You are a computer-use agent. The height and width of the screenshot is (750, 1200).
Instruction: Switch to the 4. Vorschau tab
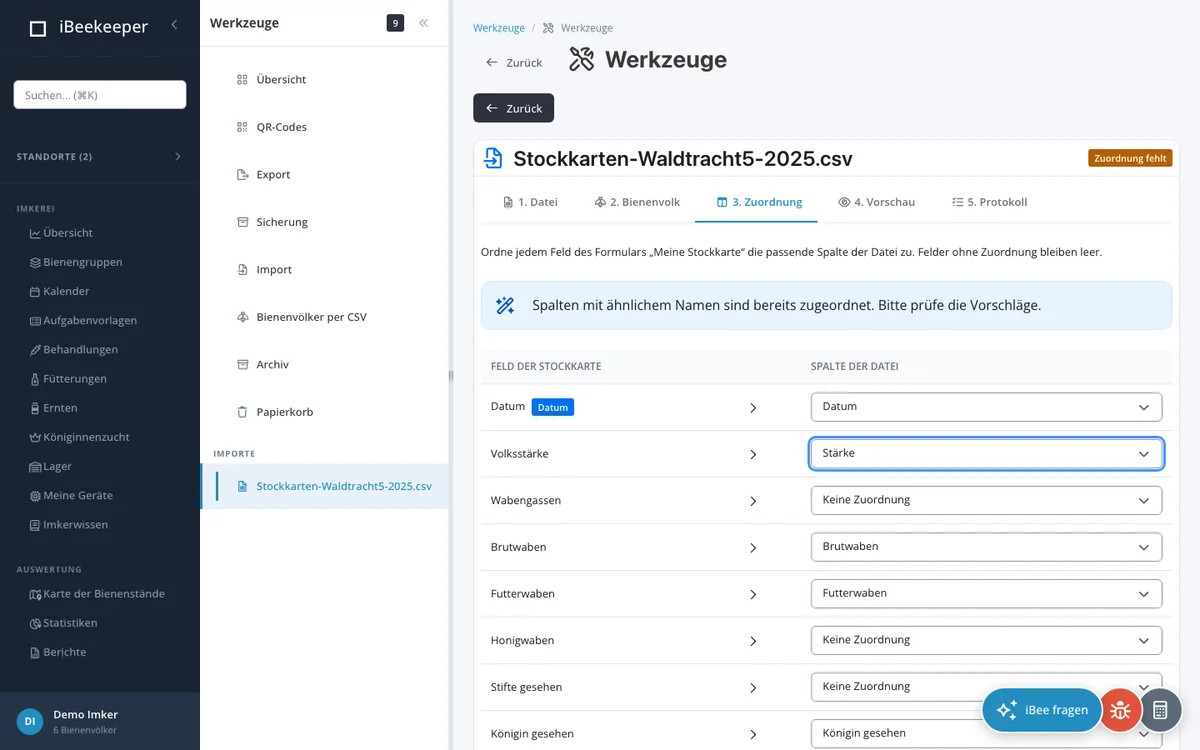876,202
